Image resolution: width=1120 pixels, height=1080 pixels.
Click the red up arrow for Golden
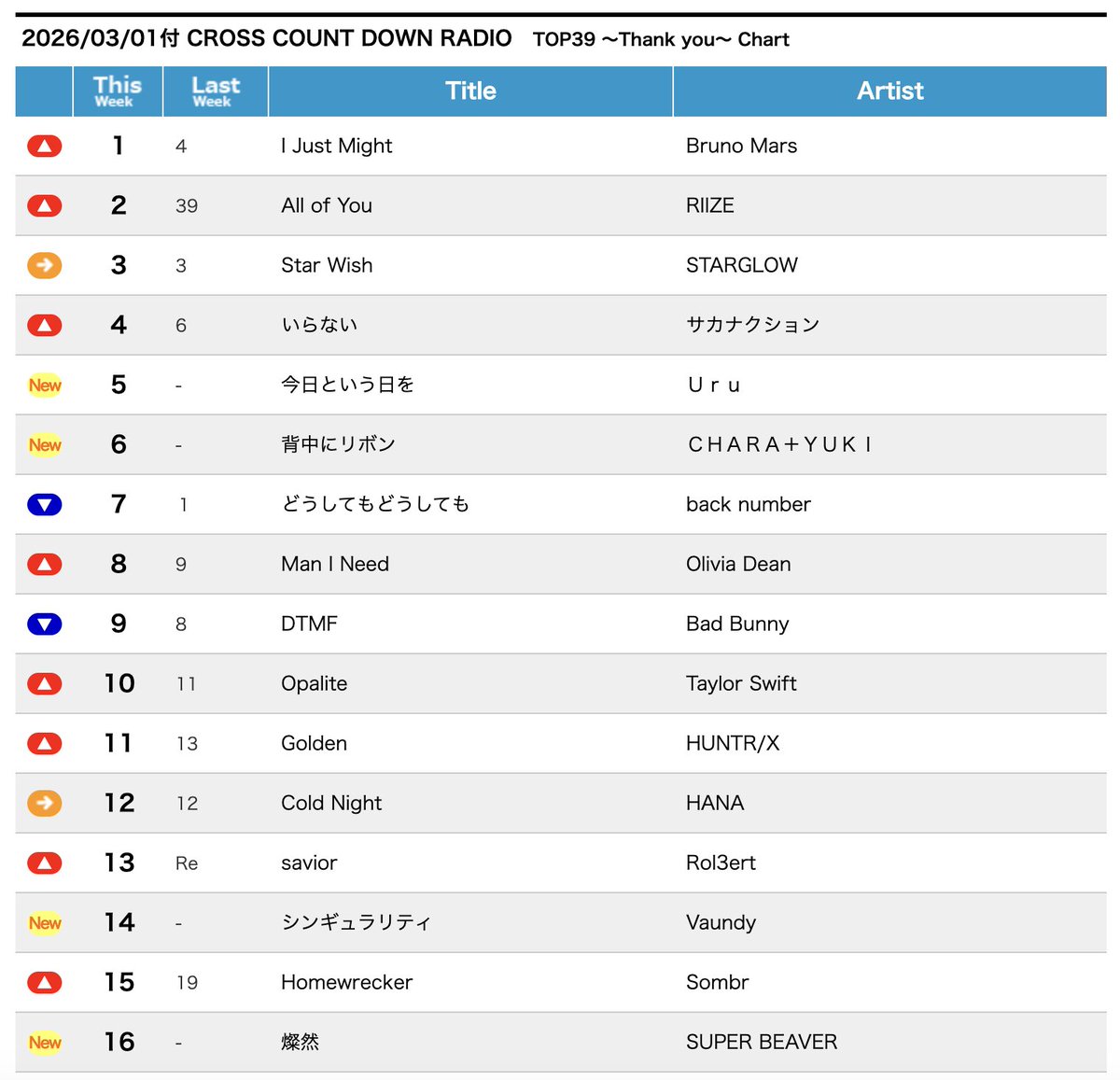point(45,744)
